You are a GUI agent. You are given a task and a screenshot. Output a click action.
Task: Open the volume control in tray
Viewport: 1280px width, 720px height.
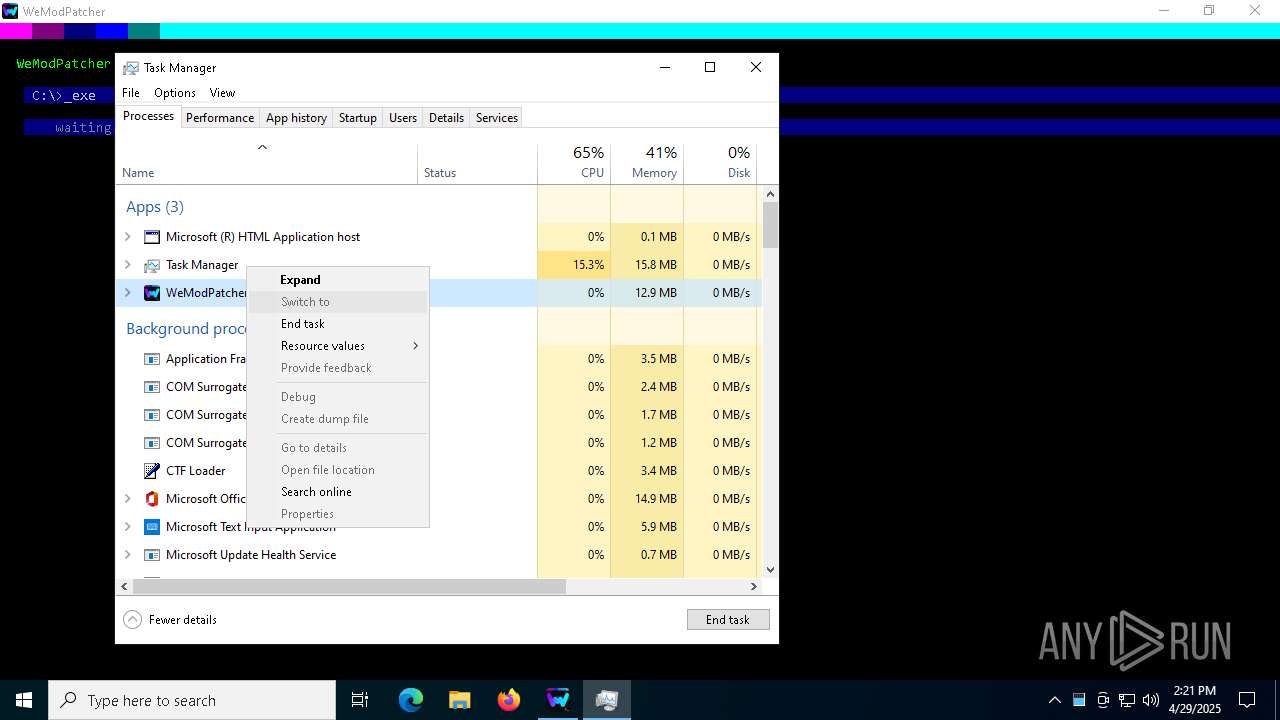[1151, 700]
